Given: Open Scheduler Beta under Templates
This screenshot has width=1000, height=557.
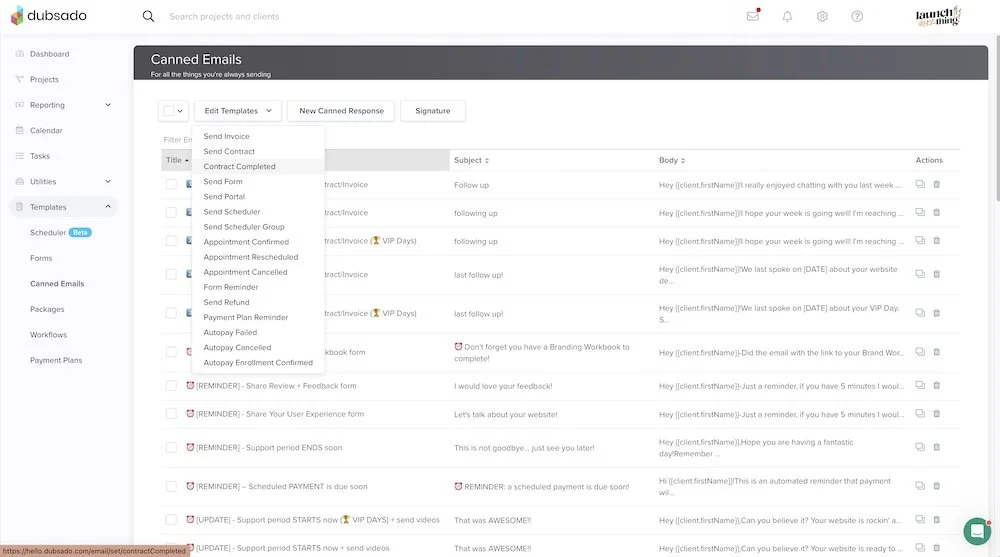Looking at the screenshot, I should 61,232.
